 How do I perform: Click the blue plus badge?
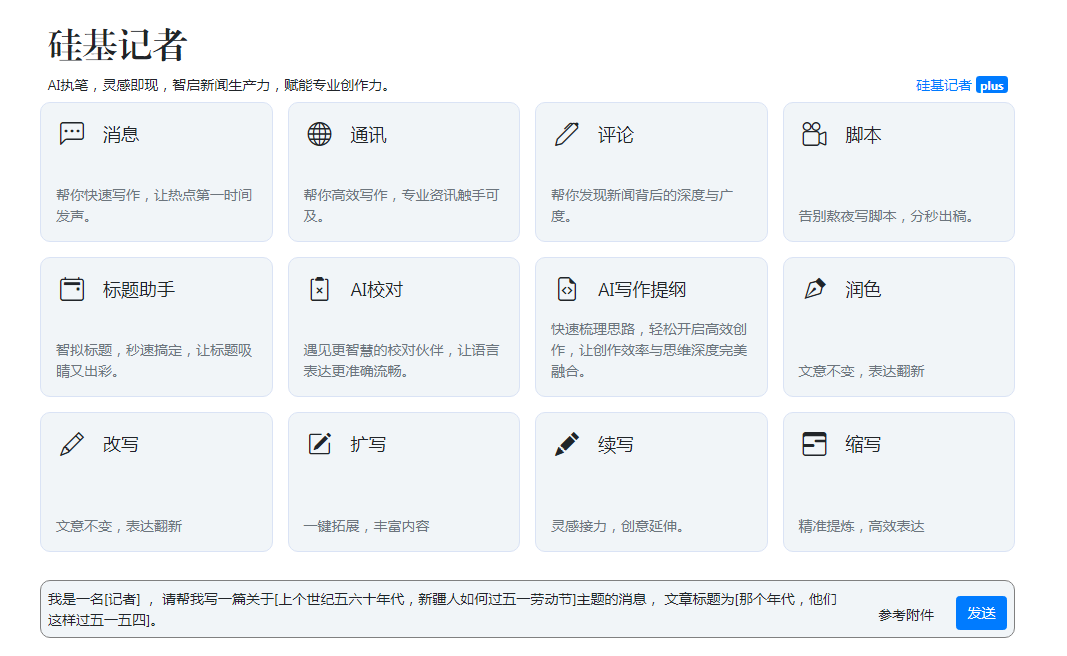point(991,85)
